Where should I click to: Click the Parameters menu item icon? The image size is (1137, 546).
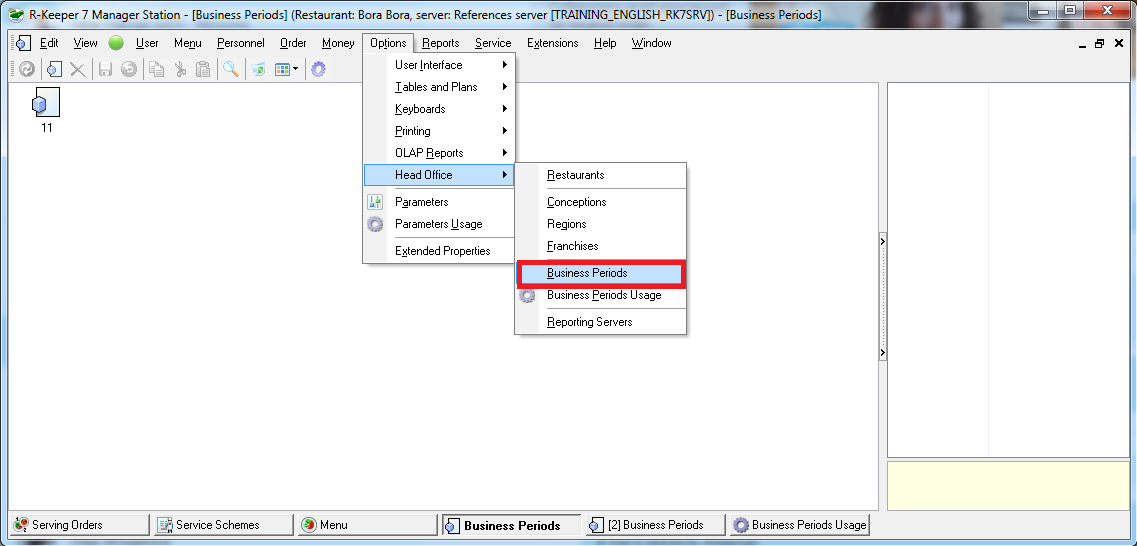[x=375, y=202]
